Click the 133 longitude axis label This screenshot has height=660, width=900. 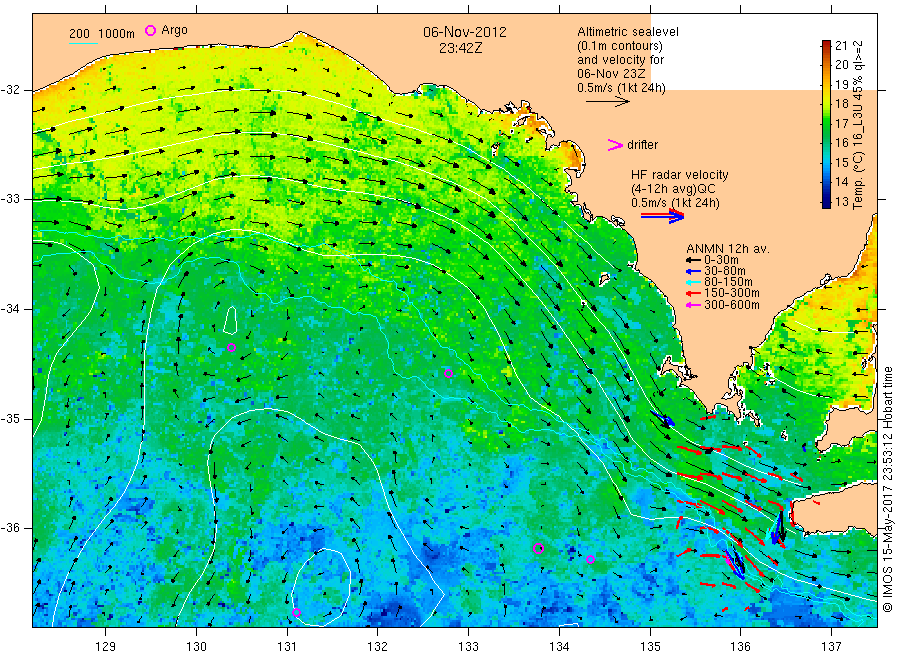click(x=468, y=646)
